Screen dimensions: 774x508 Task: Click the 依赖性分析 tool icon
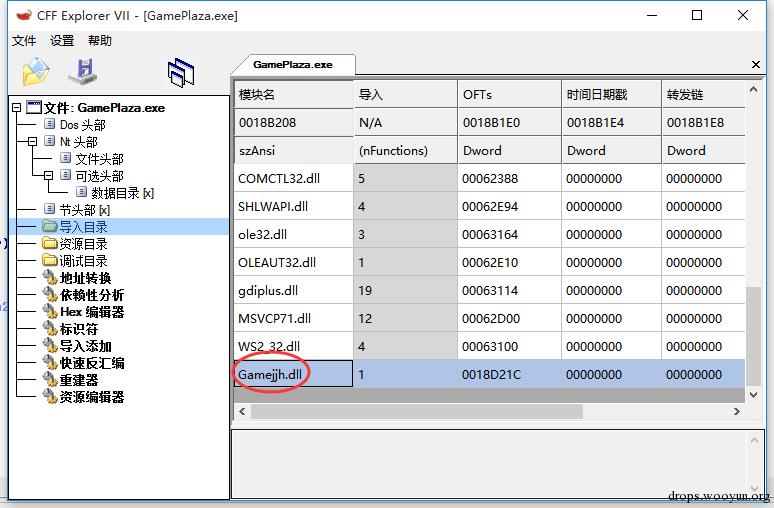(x=50, y=295)
